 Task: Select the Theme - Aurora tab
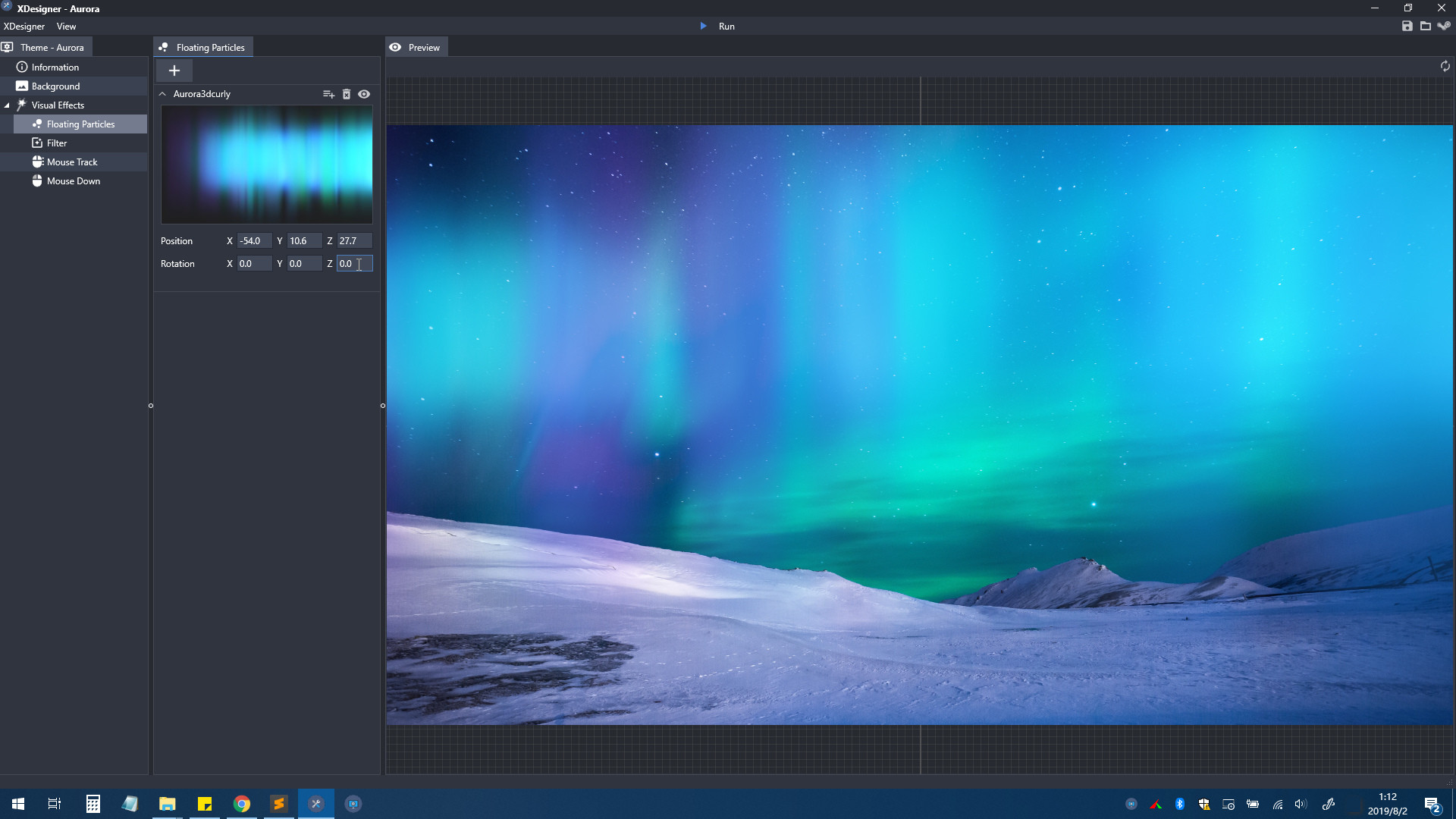point(45,47)
